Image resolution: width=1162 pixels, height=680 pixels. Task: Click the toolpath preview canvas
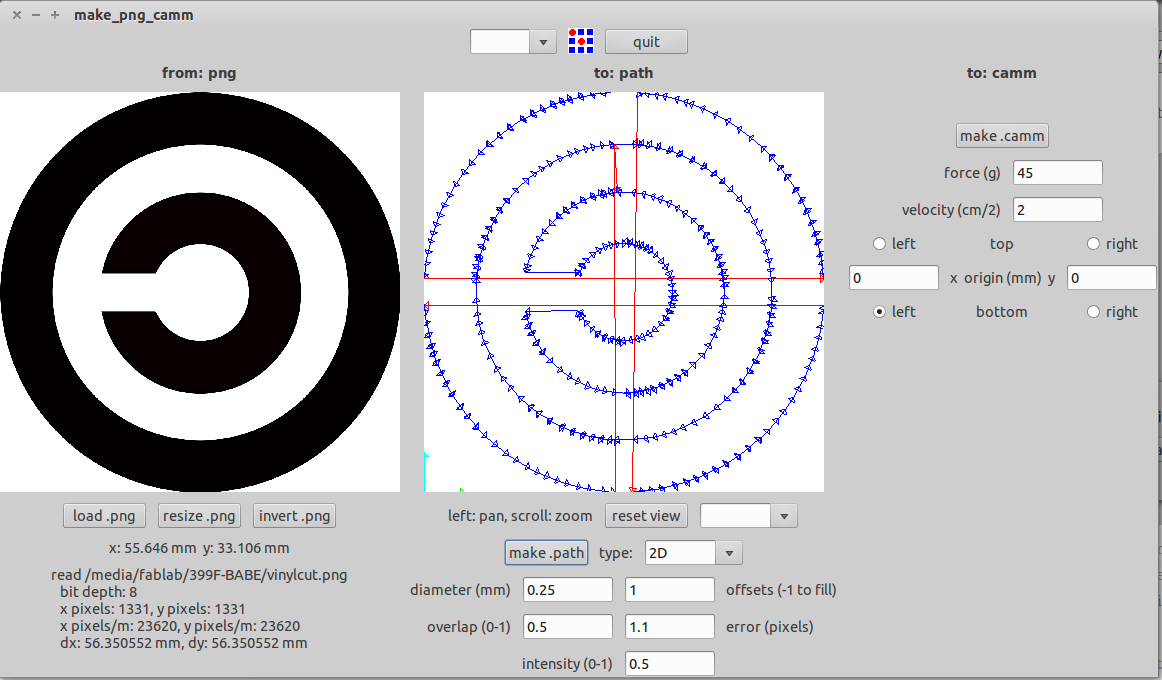624,292
